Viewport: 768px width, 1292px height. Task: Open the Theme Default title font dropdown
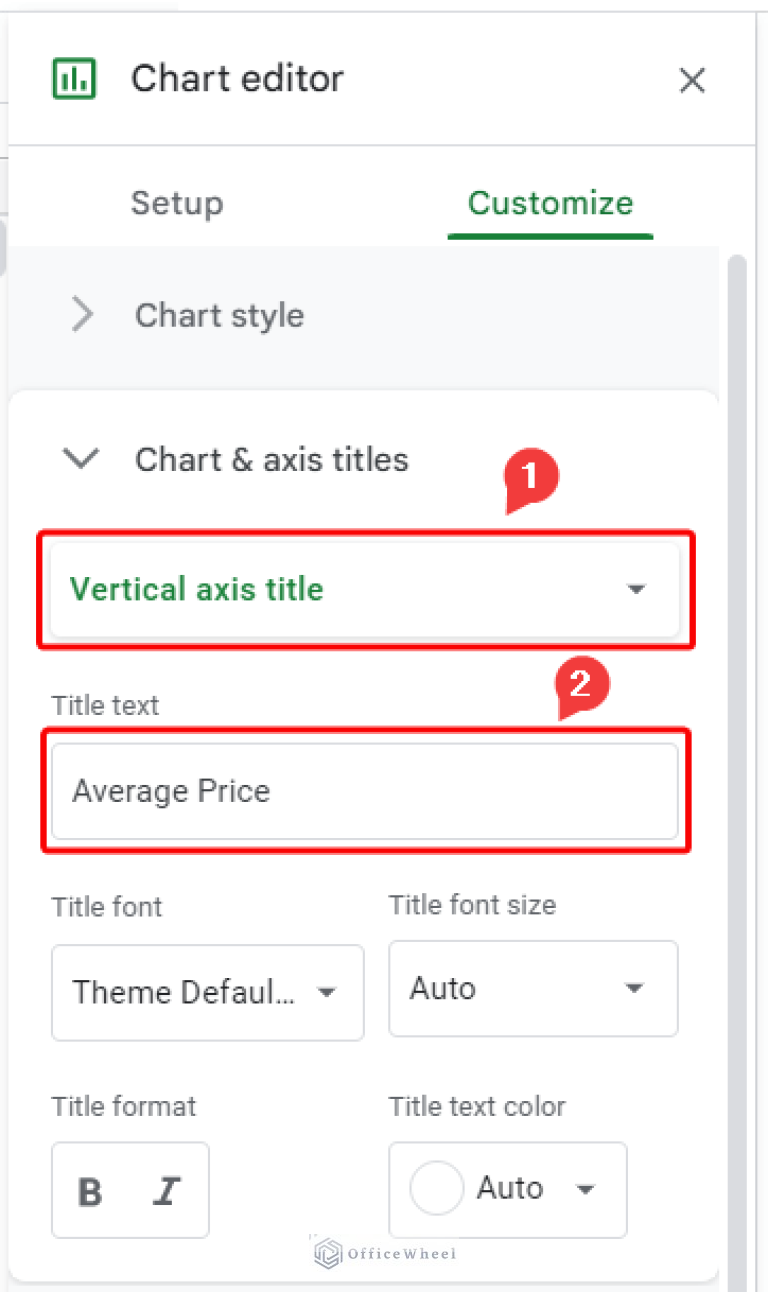[x=207, y=992]
